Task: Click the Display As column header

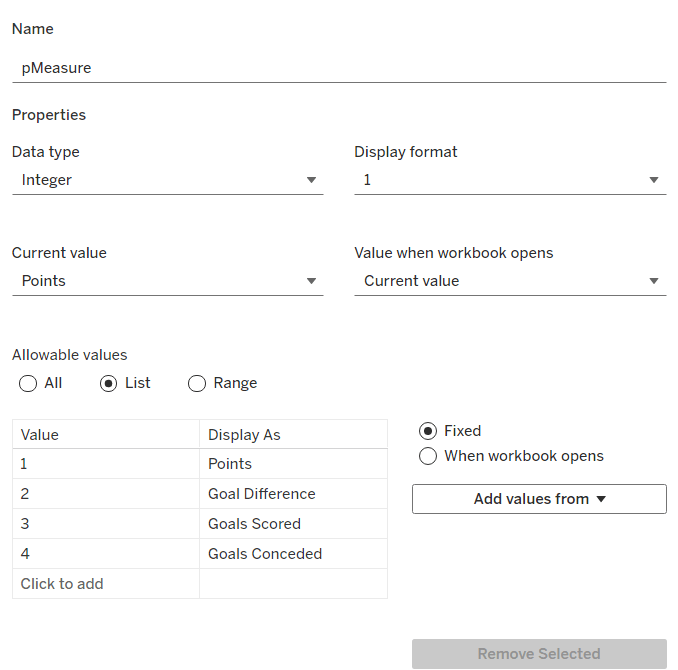Action: click(x=292, y=435)
